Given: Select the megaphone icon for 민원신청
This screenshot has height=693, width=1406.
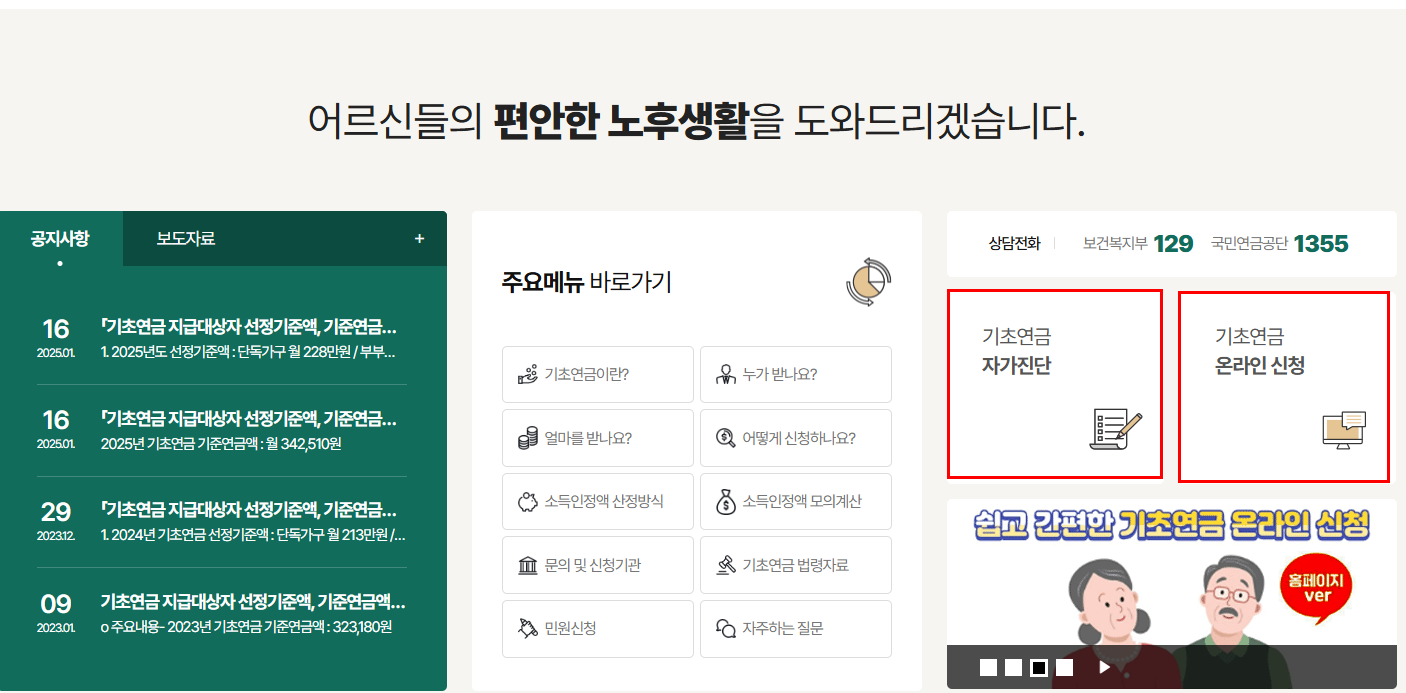Looking at the screenshot, I should tap(527, 628).
